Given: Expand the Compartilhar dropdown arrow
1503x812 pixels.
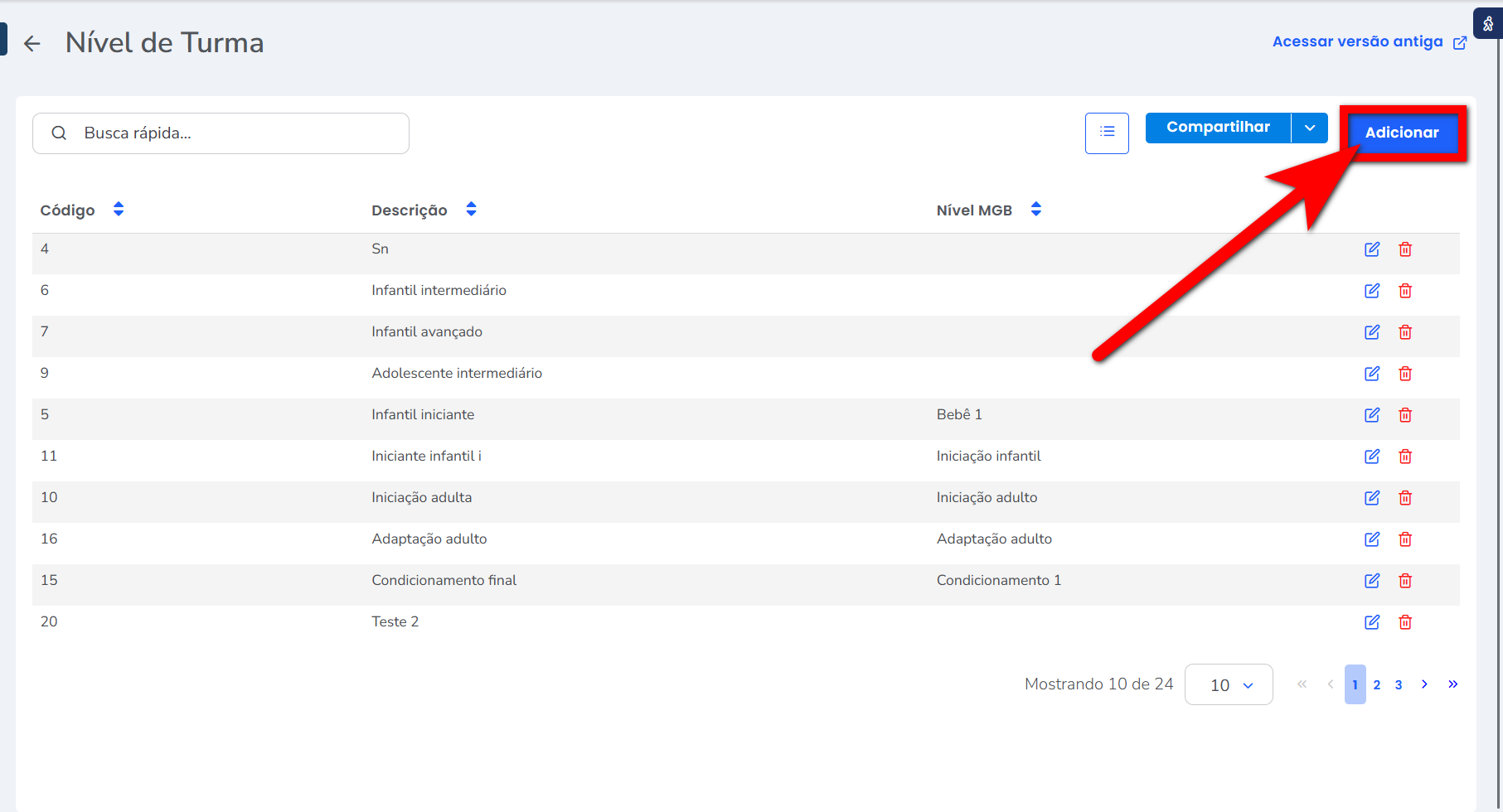Looking at the screenshot, I should coord(1310,128).
